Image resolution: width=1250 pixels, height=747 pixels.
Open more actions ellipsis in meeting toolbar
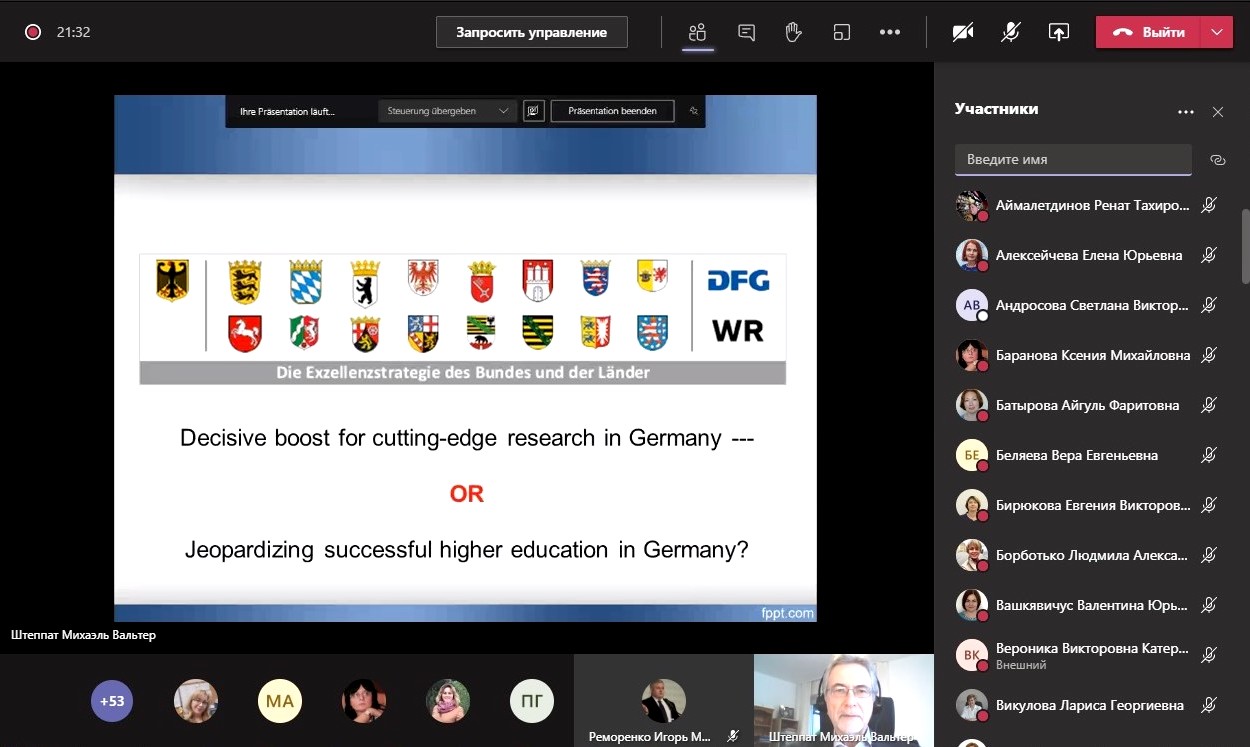click(x=890, y=32)
